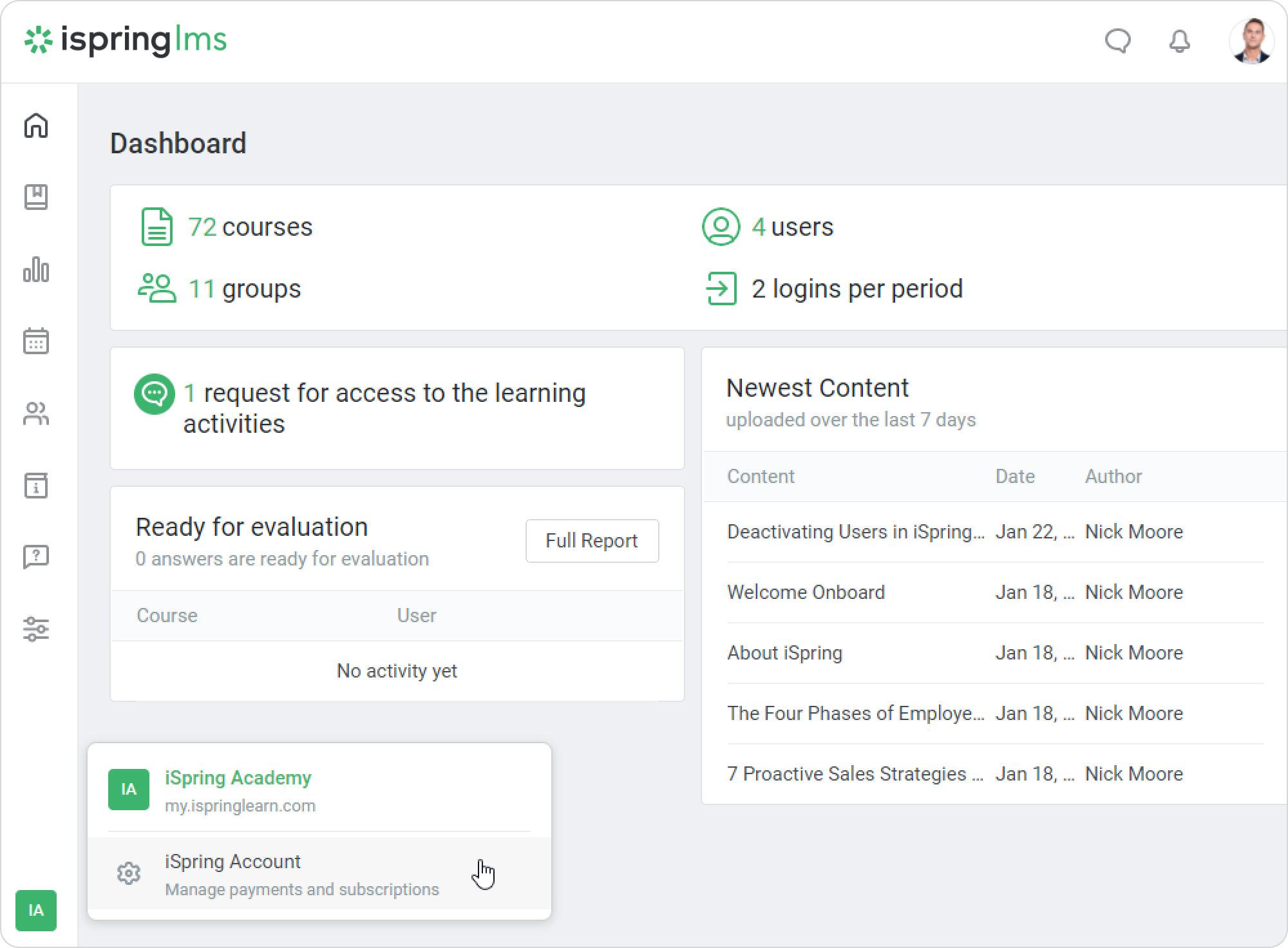The height and width of the screenshot is (948, 1288).
Task: Open the Reports bar chart icon
Action: point(36,269)
